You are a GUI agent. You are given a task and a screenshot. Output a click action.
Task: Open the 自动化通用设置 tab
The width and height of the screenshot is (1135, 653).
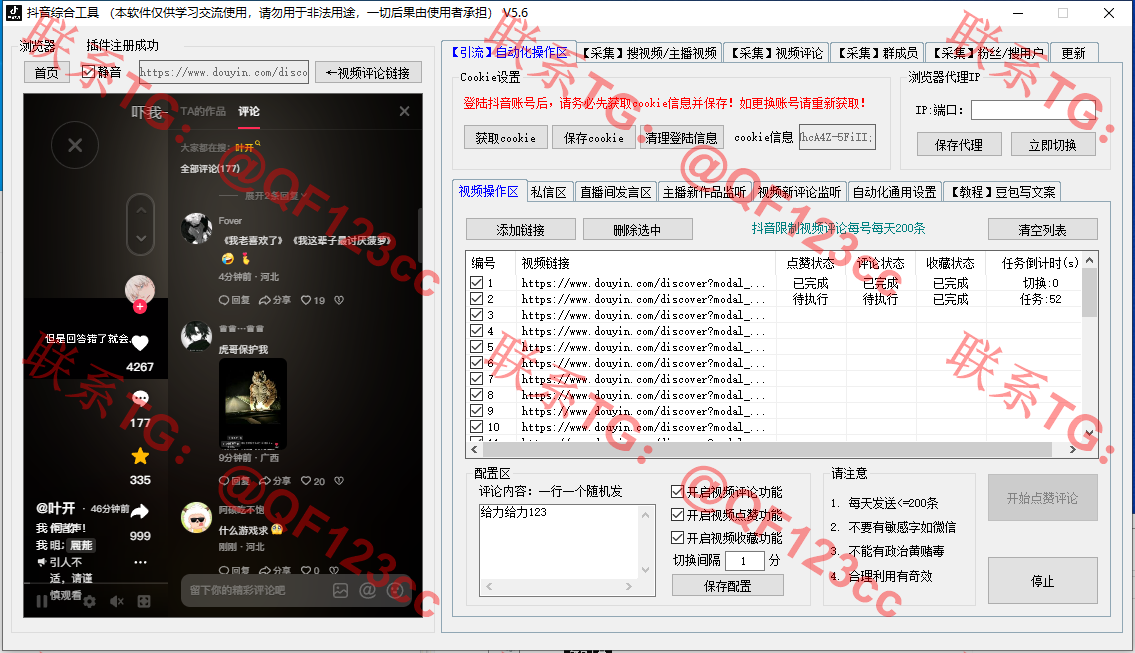895,192
